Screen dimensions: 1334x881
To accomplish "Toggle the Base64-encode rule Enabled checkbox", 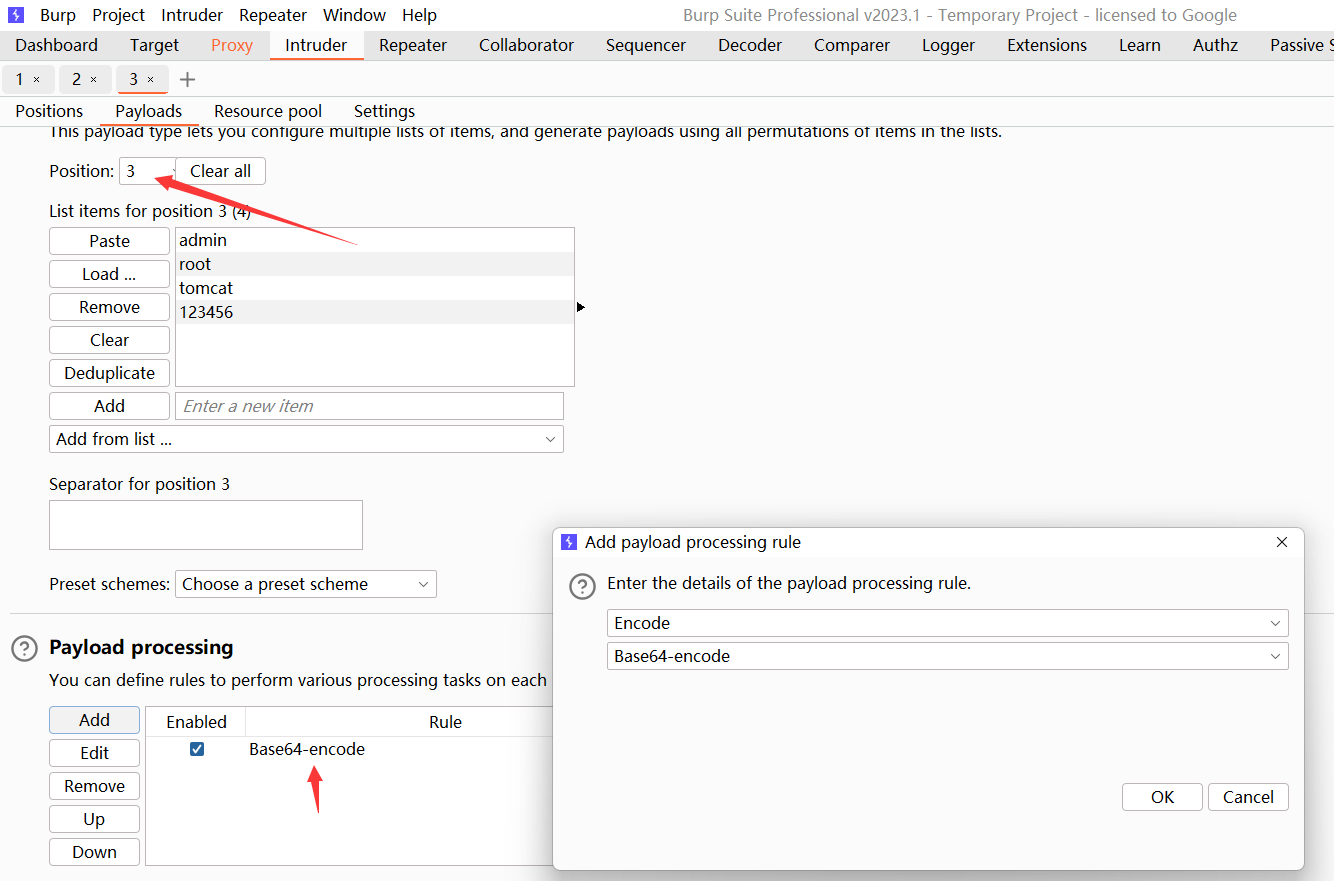I will click(197, 749).
